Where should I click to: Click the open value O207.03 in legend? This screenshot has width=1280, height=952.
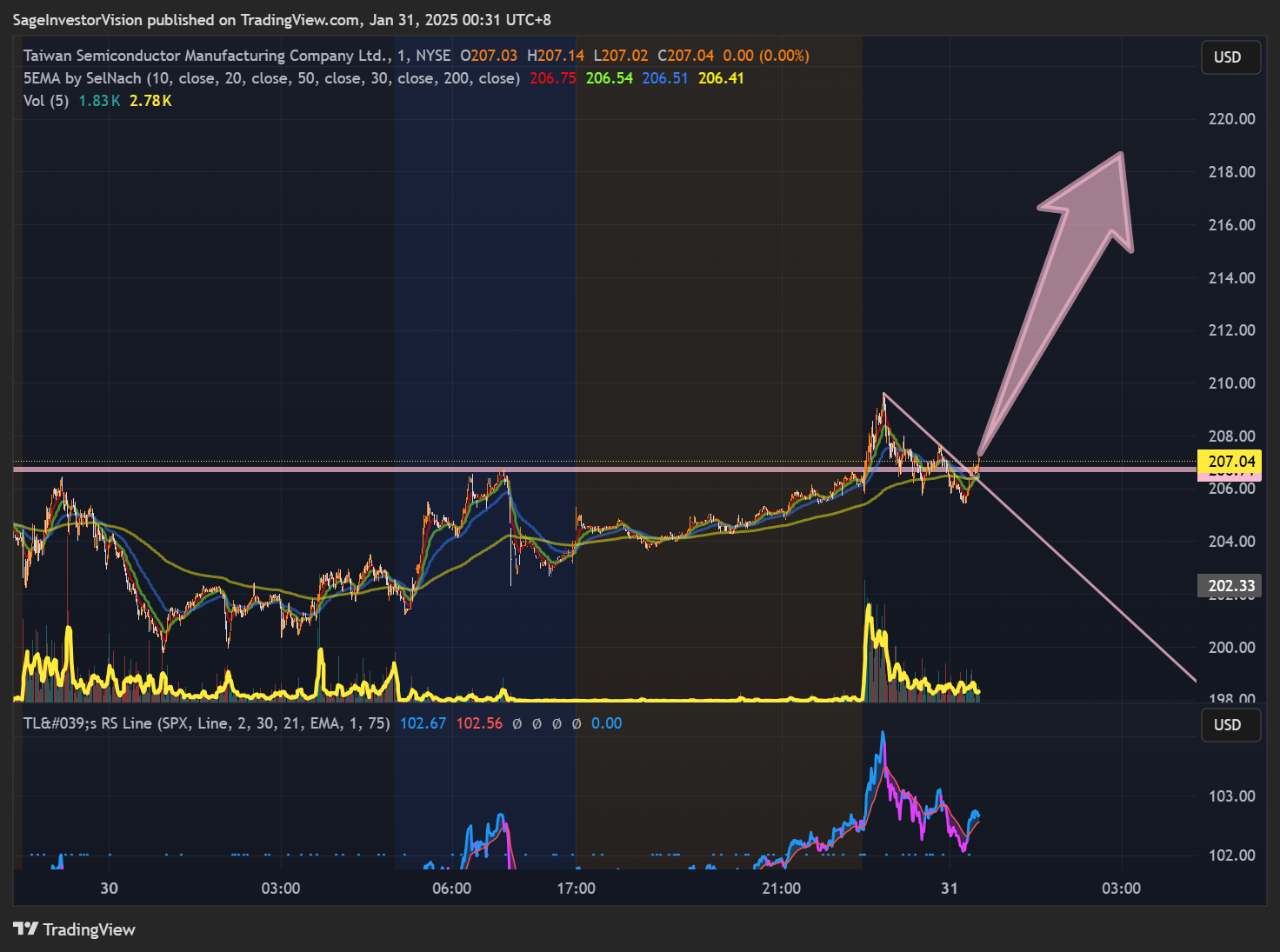tap(489, 56)
